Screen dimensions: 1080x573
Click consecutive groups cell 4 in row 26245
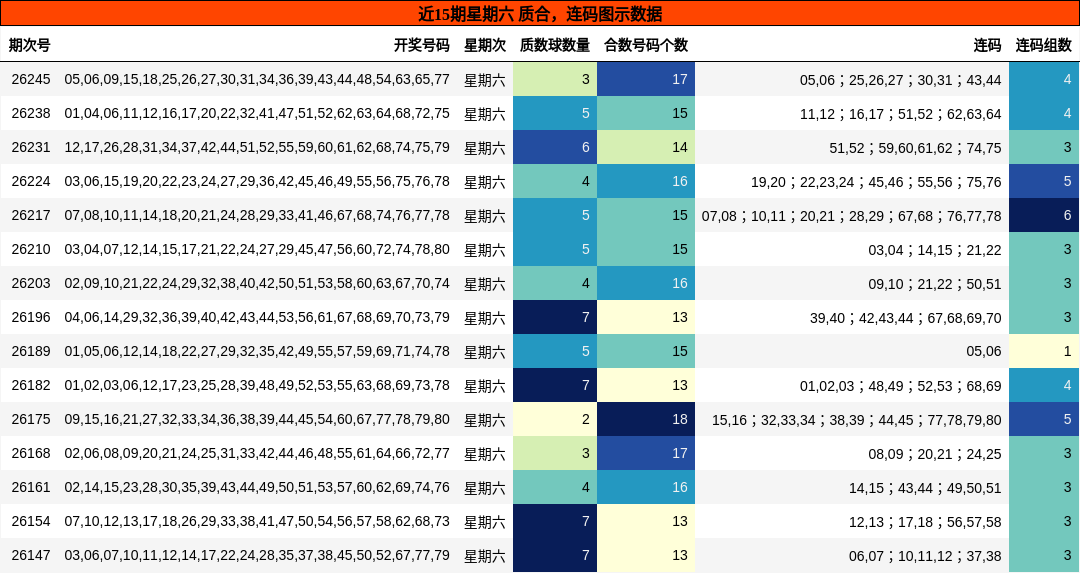tap(1044, 79)
